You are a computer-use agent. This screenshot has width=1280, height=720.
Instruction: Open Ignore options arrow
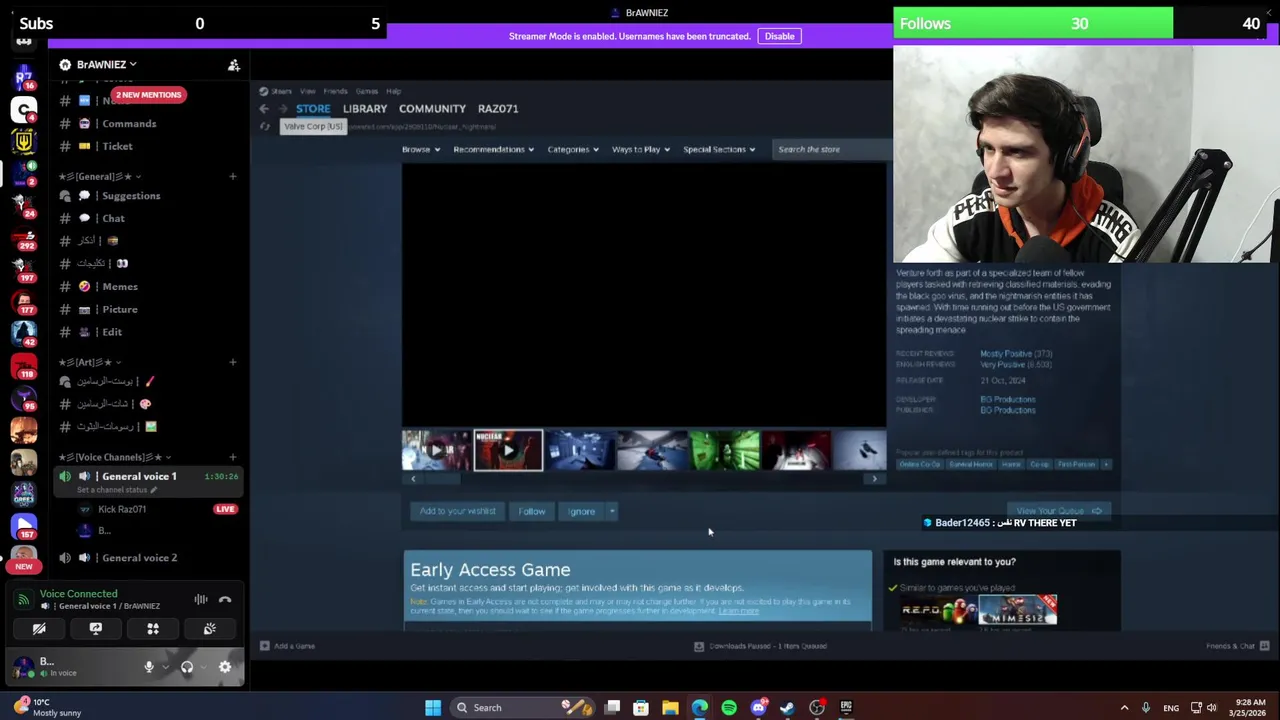pos(612,511)
